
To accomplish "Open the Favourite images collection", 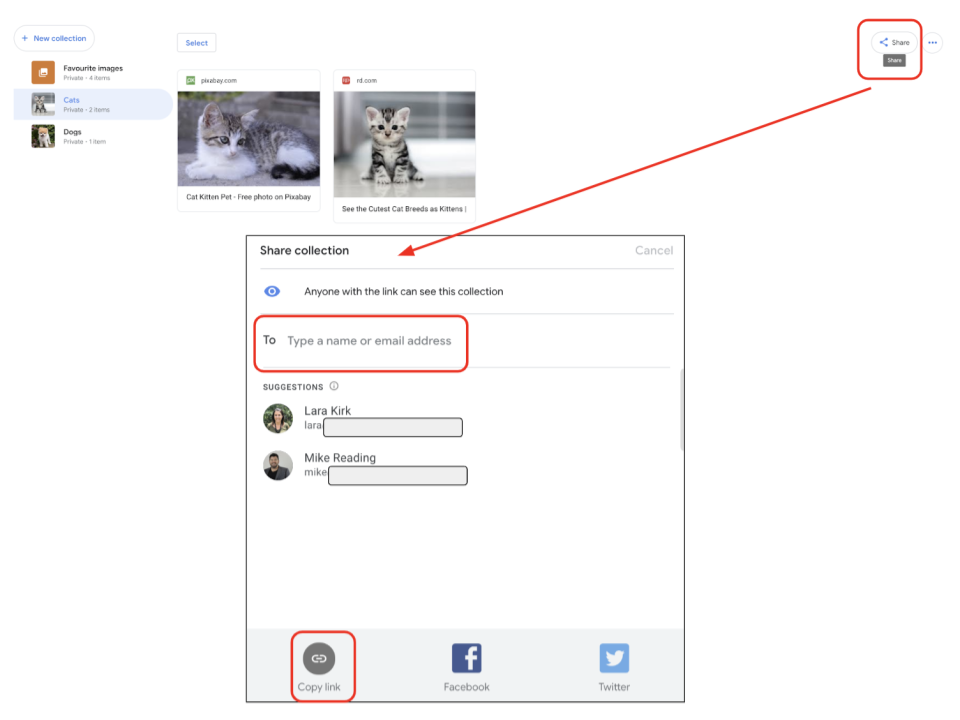I will pyautogui.click(x=93, y=72).
